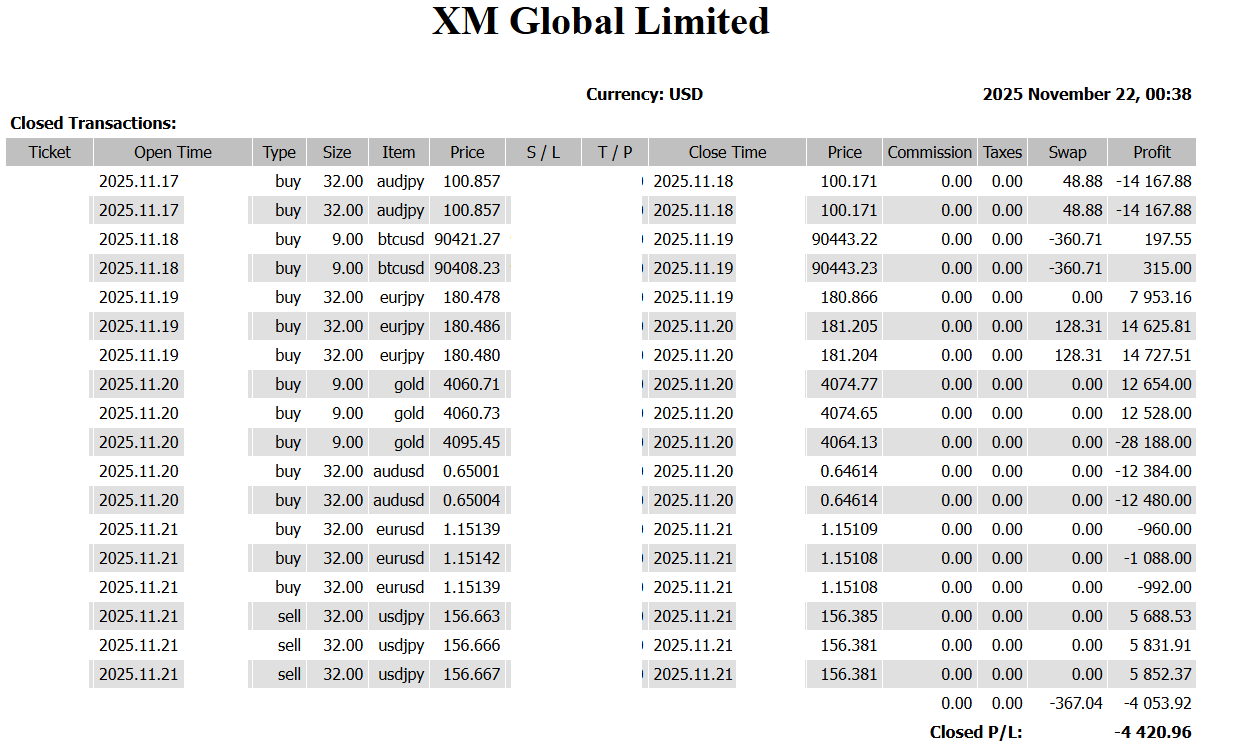
Task: Select the Size column header
Action: (337, 152)
